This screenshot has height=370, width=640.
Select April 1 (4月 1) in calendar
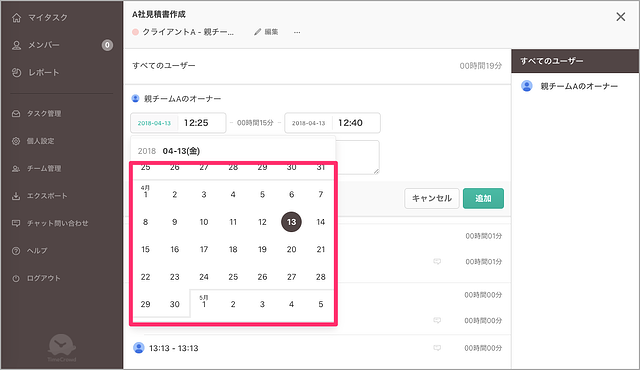(x=145, y=192)
